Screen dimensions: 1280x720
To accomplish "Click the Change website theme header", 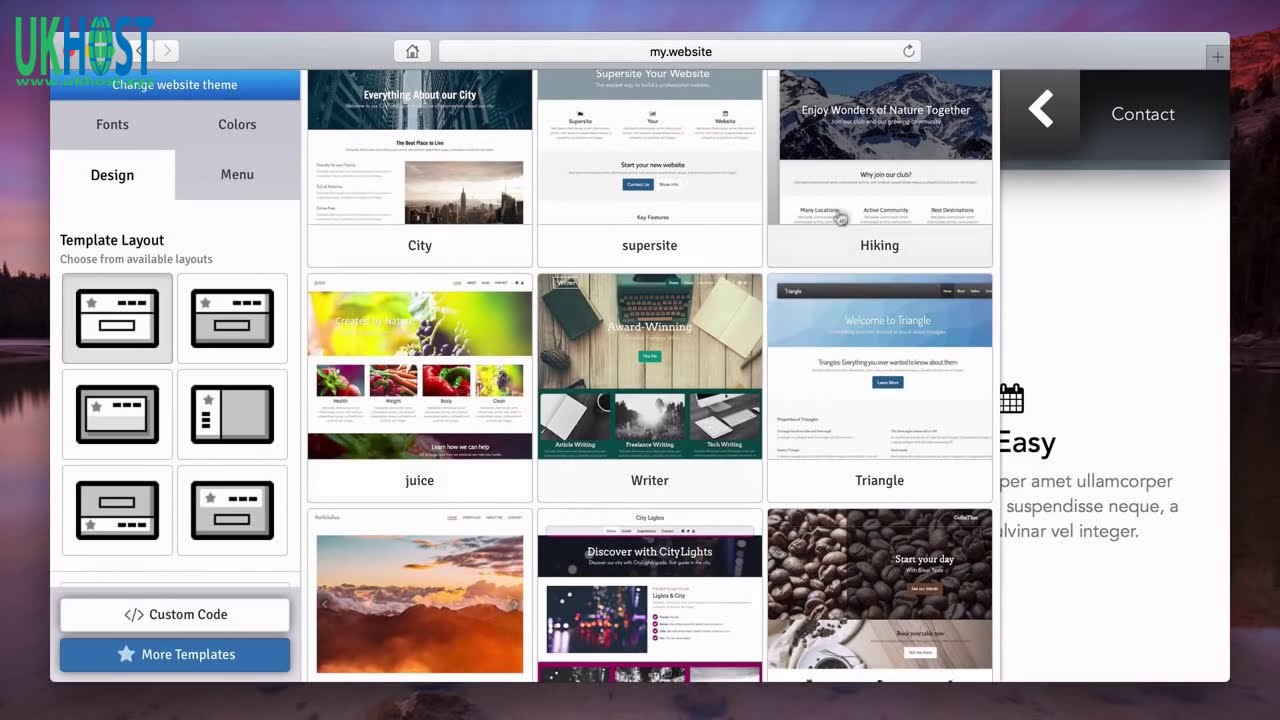I will tap(175, 85).
